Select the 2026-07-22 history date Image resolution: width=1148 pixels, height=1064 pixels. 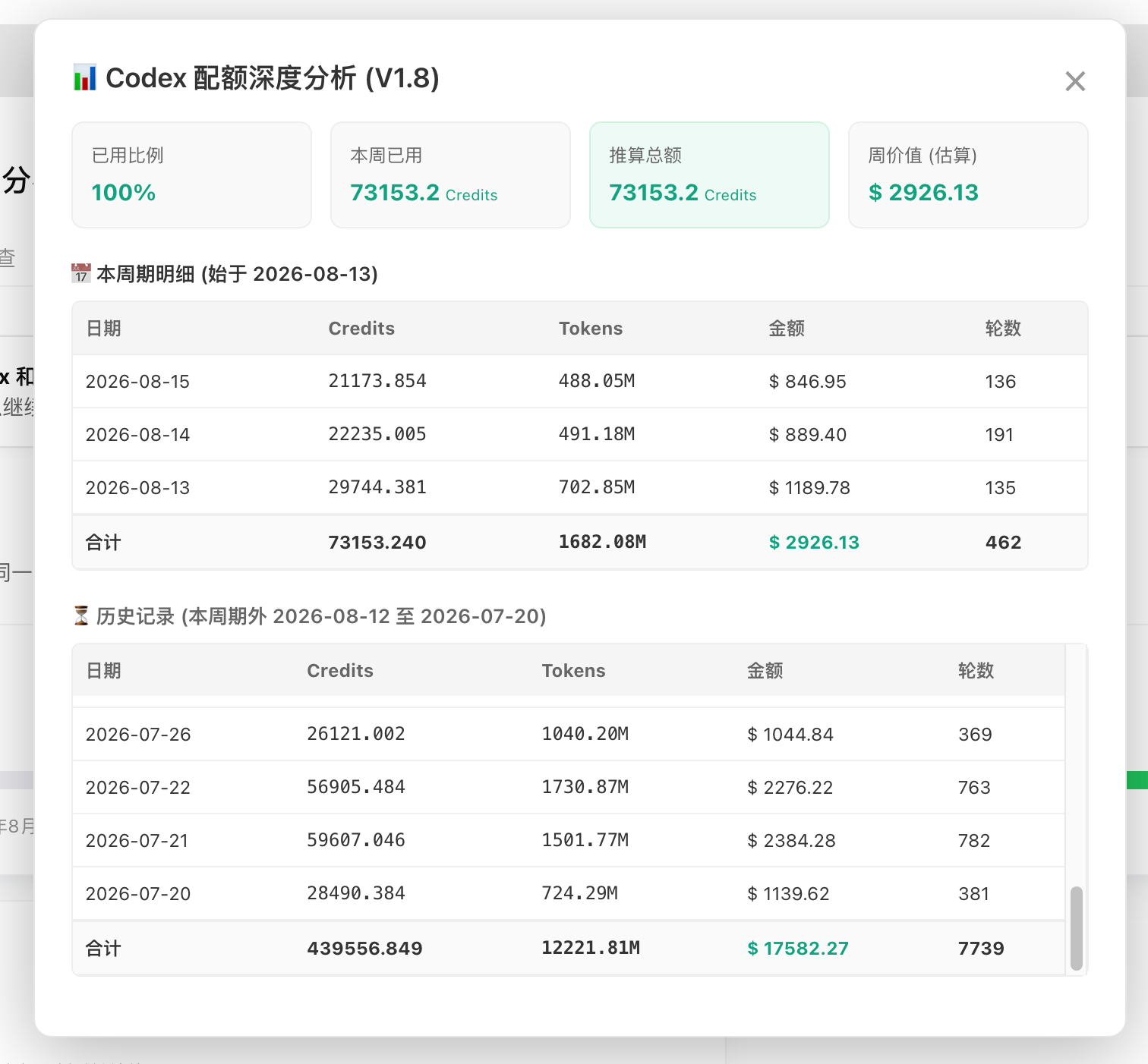138,788
